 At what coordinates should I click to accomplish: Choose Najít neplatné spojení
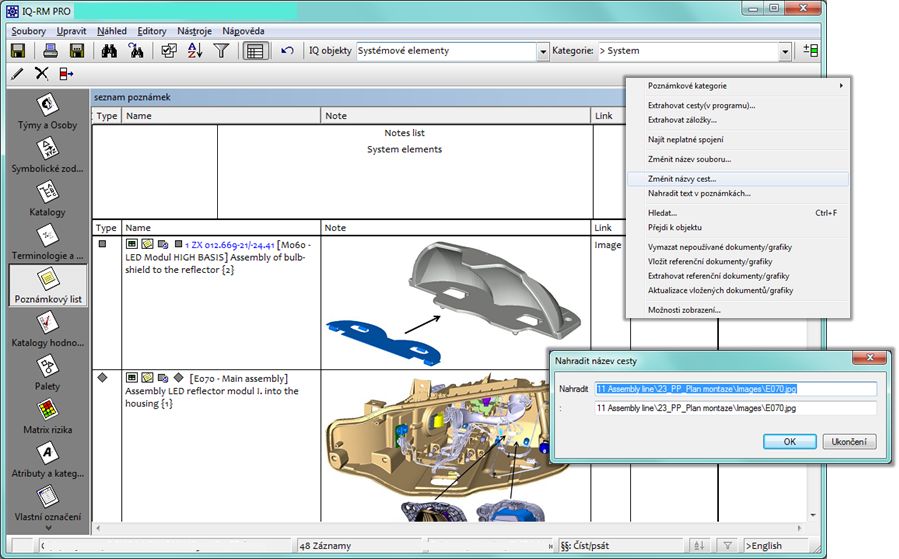(x=737, y=139)
